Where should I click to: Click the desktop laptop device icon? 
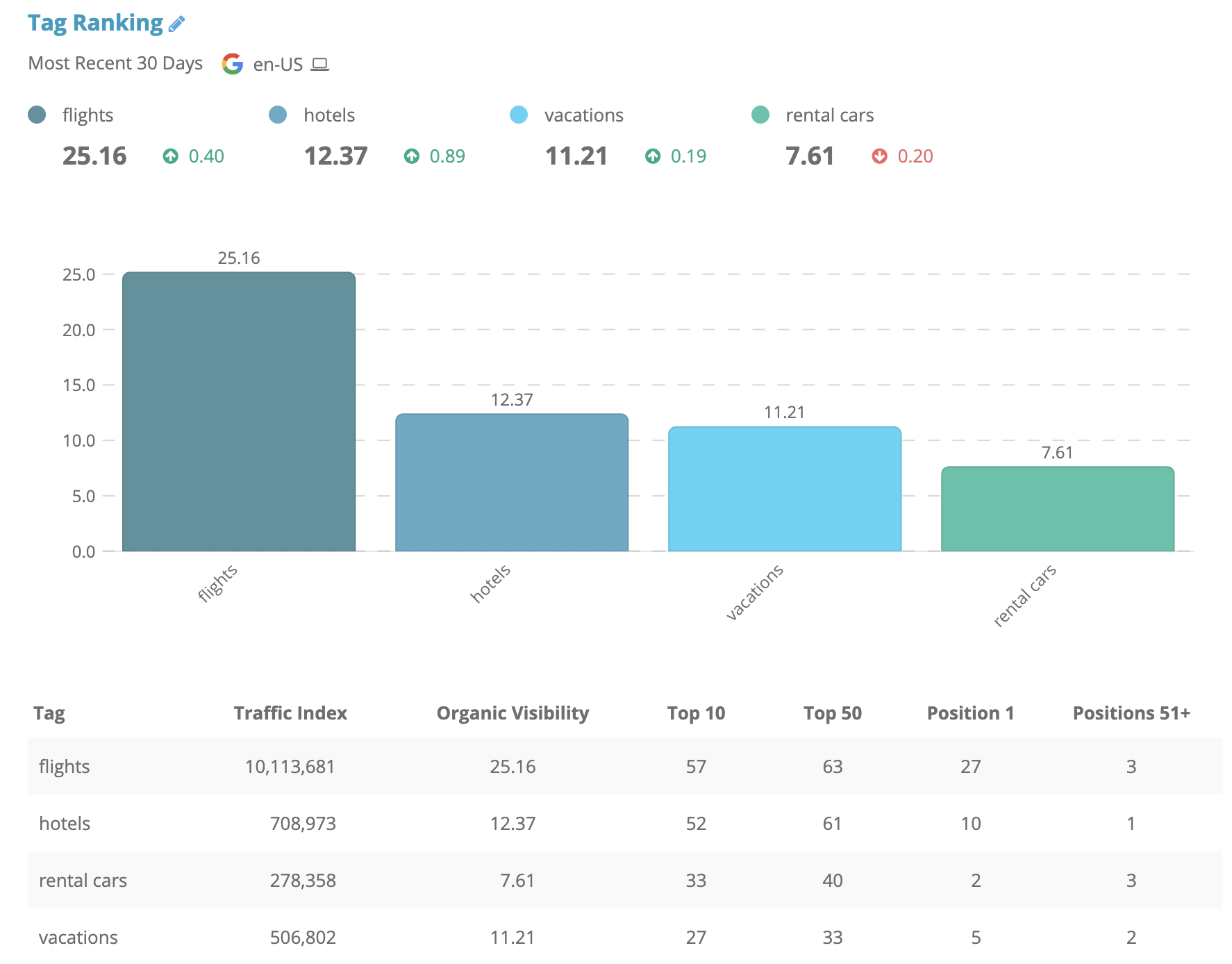pyautogui.click(x=319, y=65)
